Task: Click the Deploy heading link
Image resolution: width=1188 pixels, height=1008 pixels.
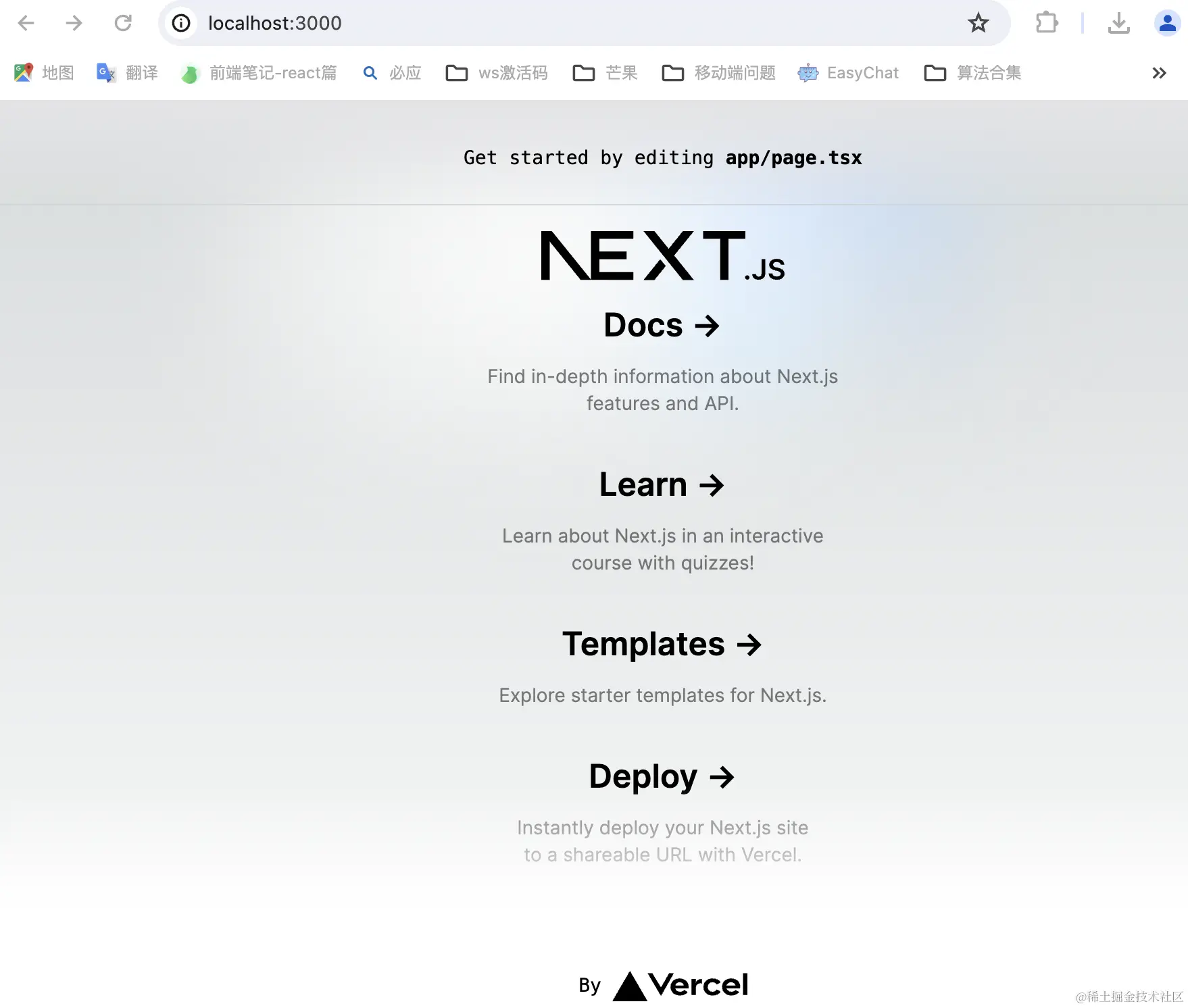Action: (662, 776)
